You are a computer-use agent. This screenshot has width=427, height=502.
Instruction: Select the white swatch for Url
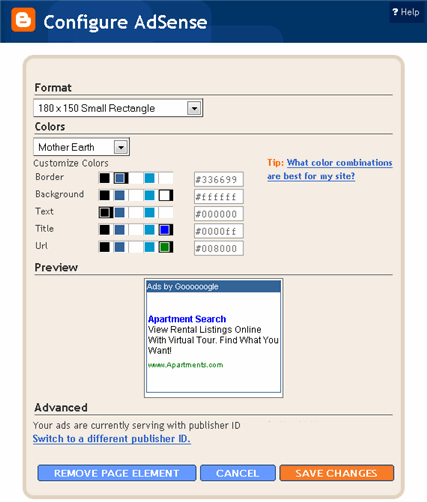135,247
